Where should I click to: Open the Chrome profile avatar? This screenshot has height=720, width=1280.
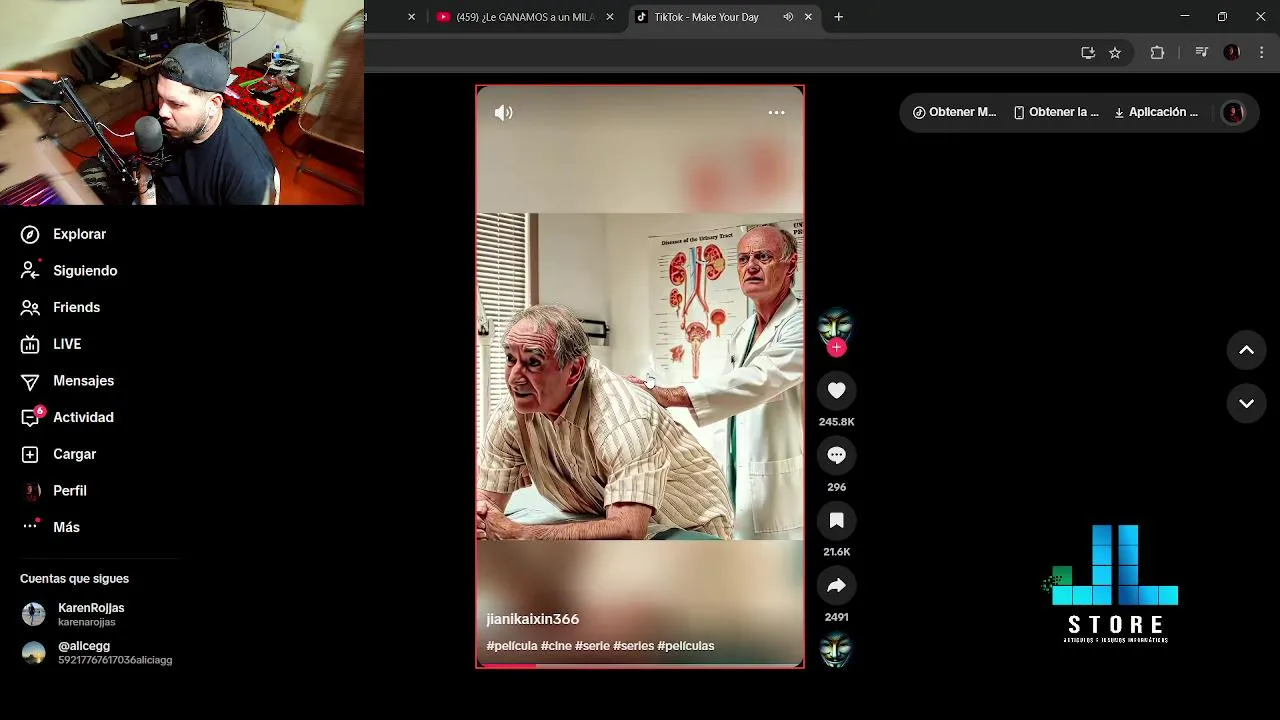1232,53
